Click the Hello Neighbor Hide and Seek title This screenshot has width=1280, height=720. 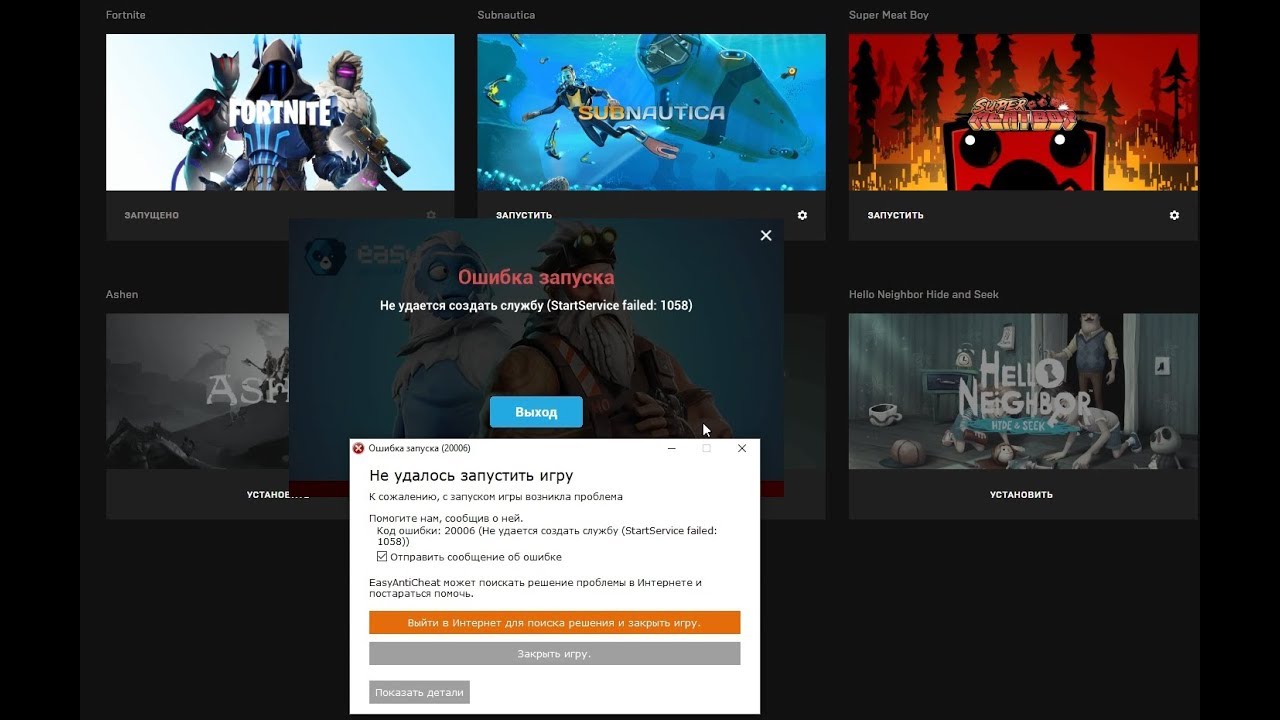(x=924, y=294)
